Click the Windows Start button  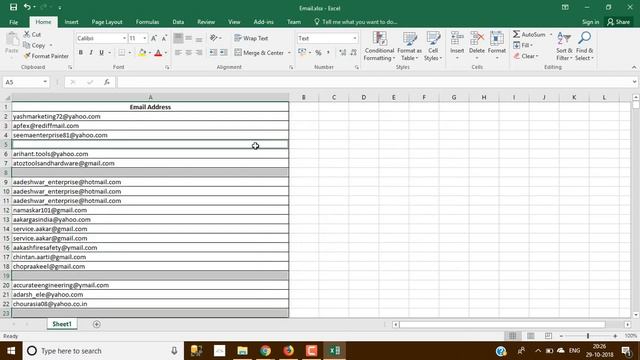[11, 351]
